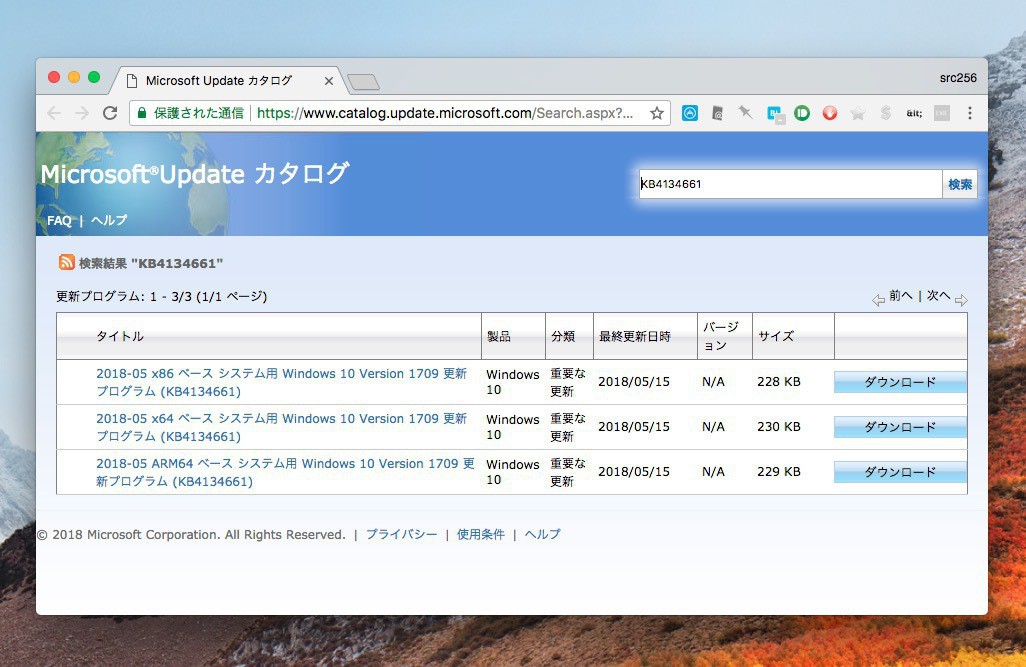
Task: Reload the current page
Action: point(110,113)
